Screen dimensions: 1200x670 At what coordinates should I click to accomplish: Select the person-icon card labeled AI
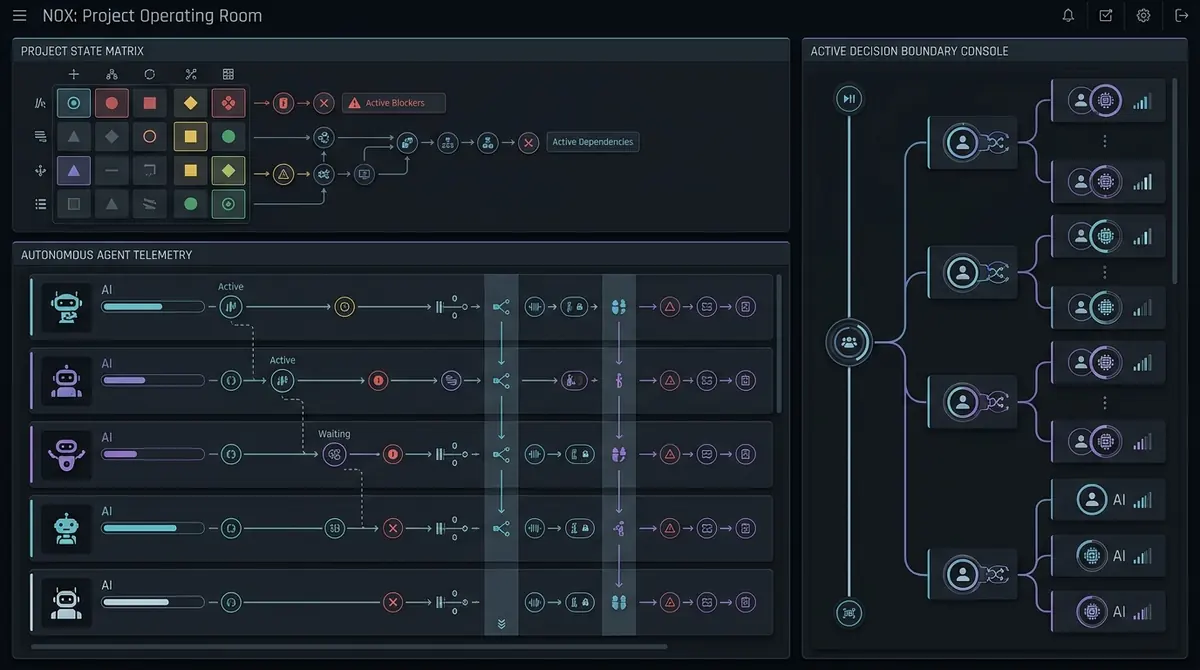coord(1108,499)
